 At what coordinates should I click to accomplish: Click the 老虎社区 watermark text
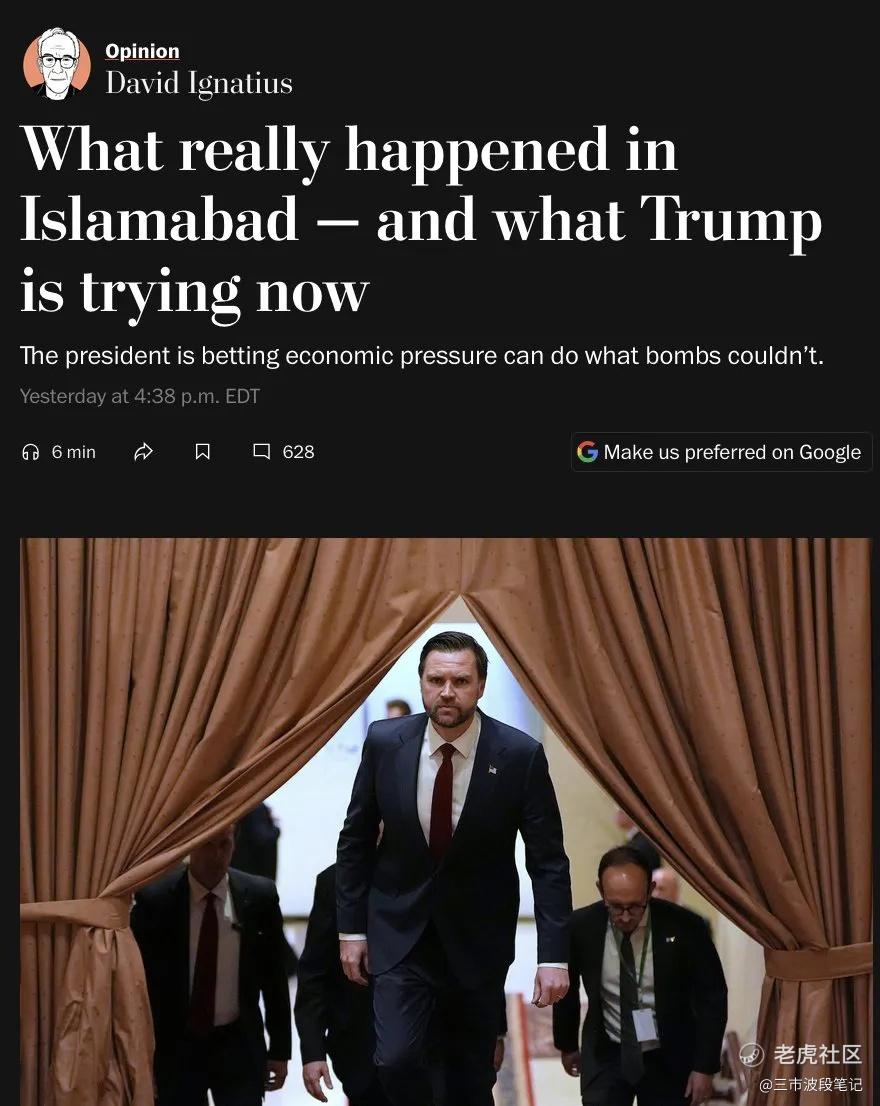[817, 1055]
